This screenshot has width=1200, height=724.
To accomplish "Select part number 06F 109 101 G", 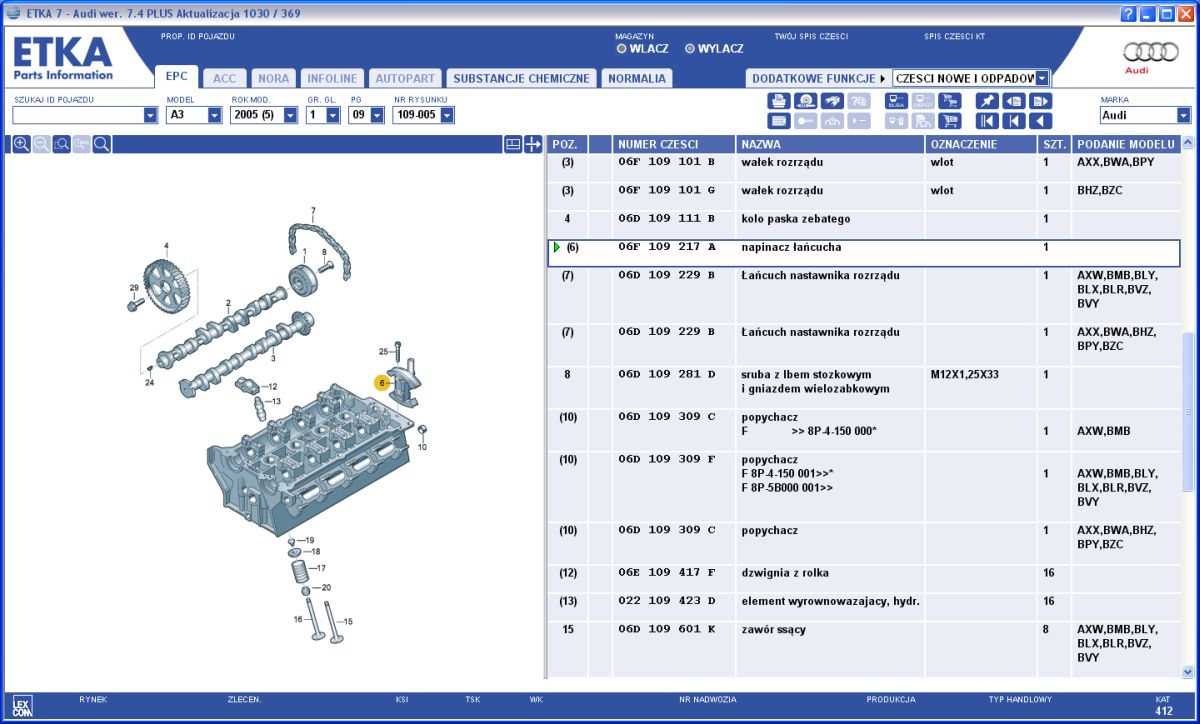I will (667, 191).
